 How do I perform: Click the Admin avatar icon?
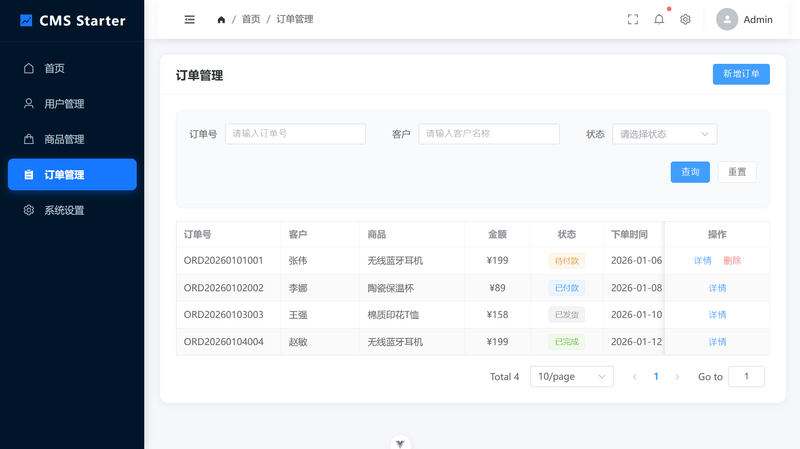(x=727, y=19)
